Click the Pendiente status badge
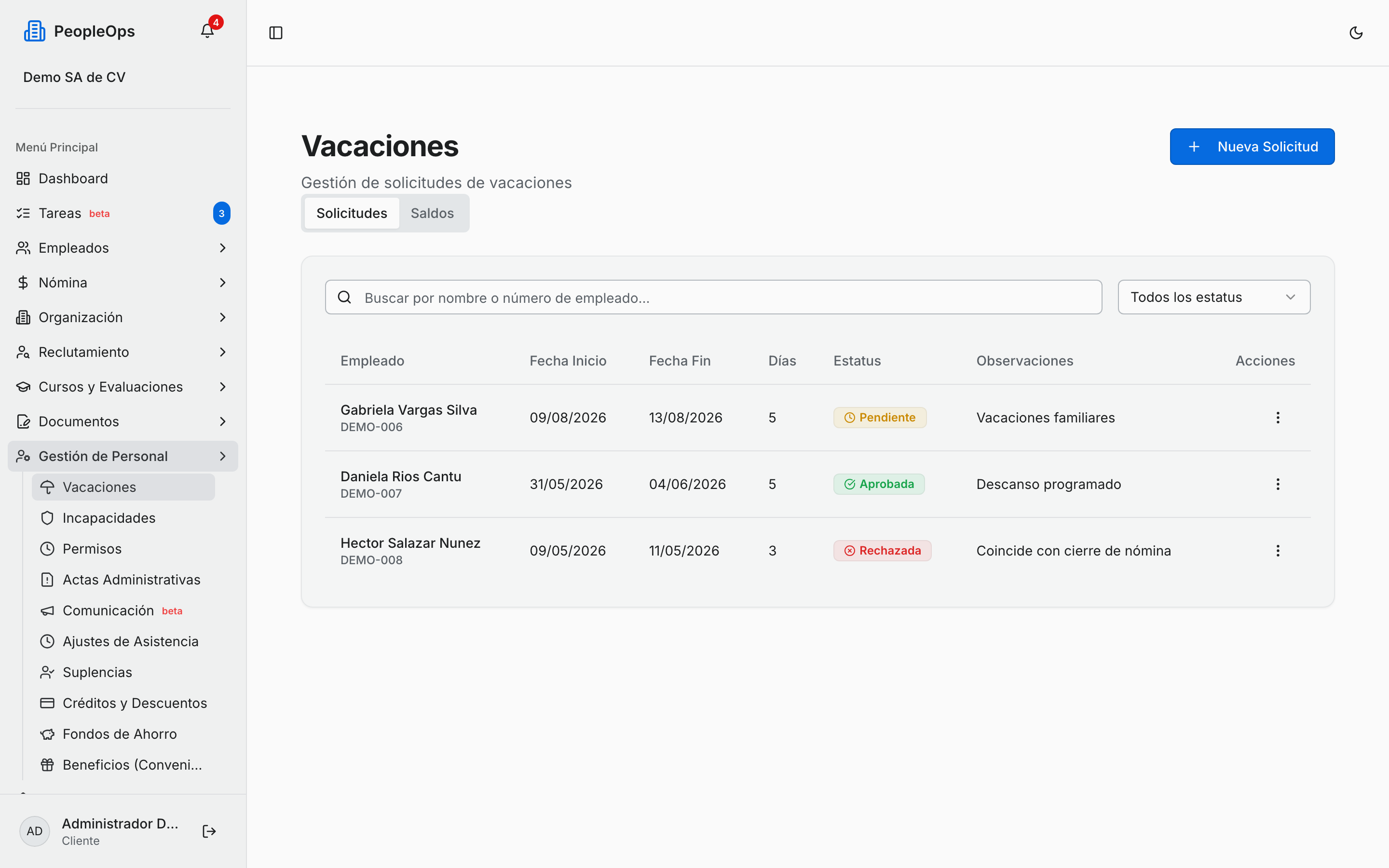 [879, 418]
